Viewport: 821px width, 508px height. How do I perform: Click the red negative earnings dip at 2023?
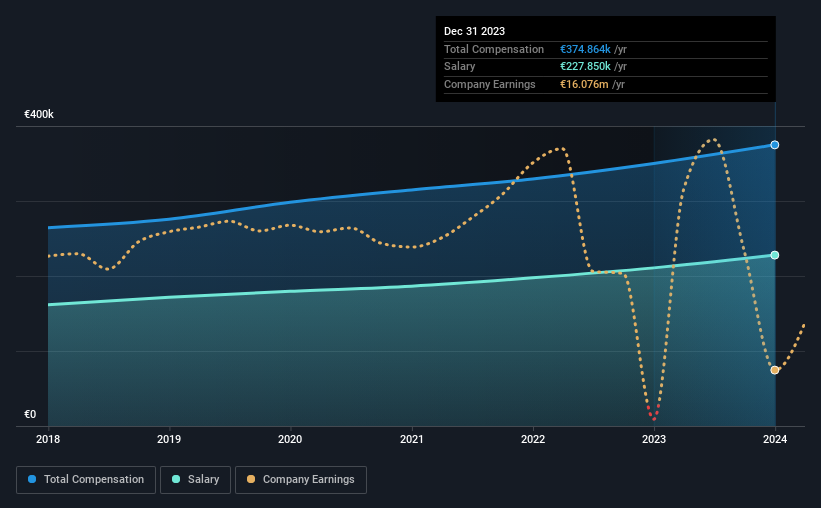653,413
